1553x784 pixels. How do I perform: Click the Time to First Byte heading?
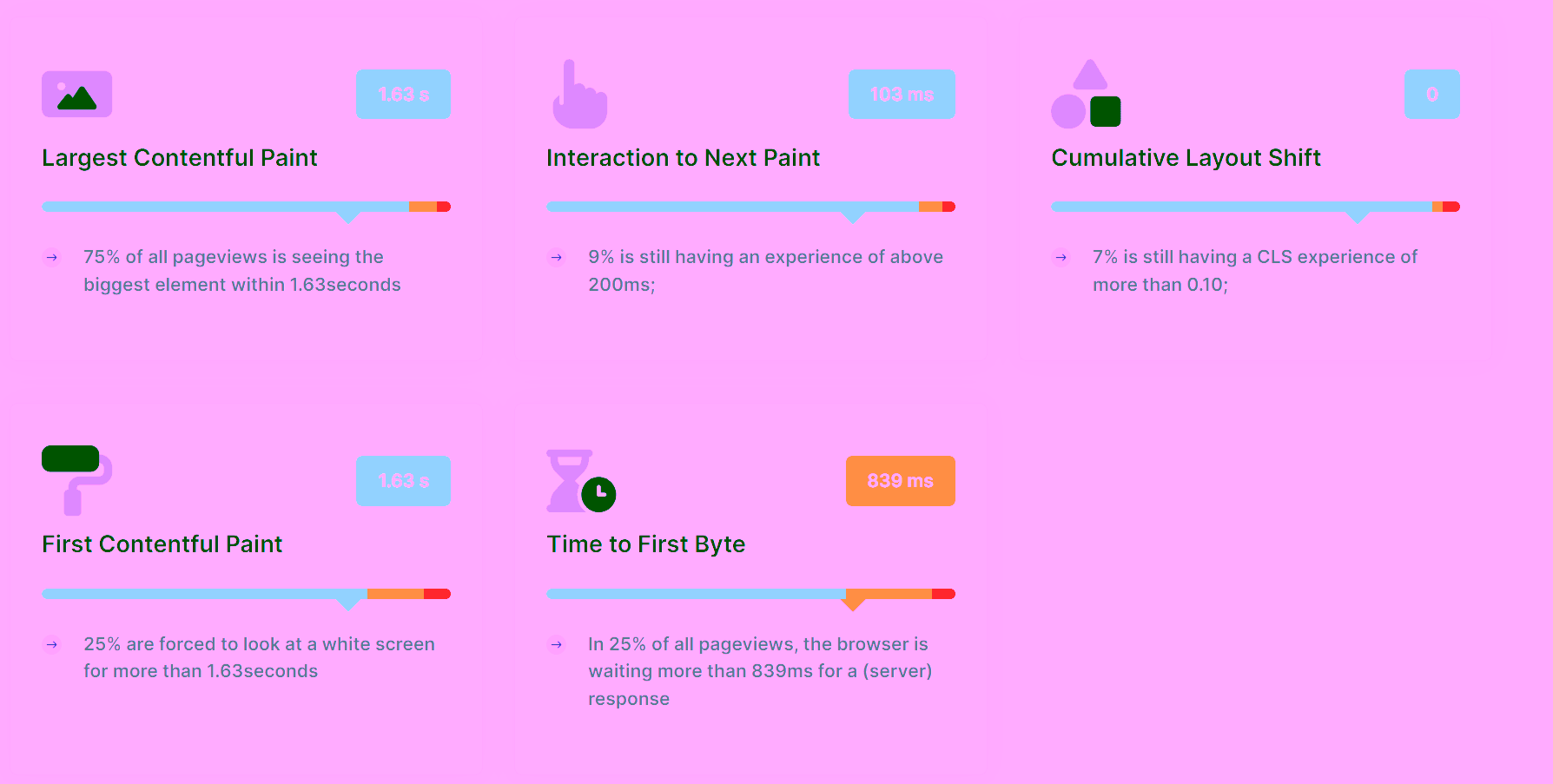tap(645, 544)
